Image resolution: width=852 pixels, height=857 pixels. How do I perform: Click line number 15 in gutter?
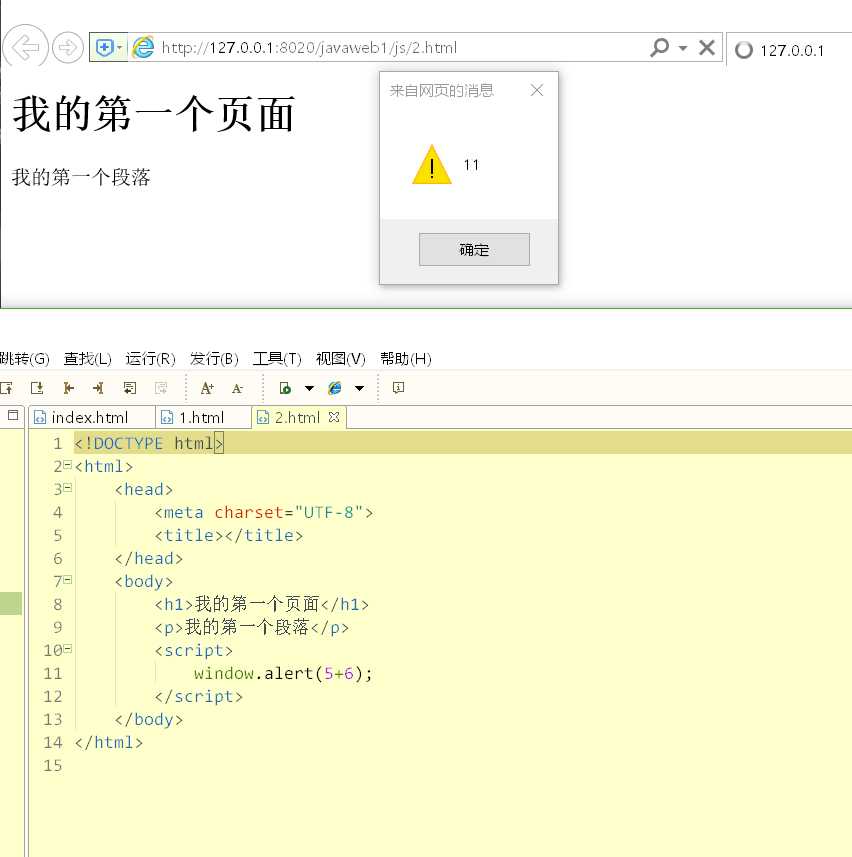tap(53, 765)
